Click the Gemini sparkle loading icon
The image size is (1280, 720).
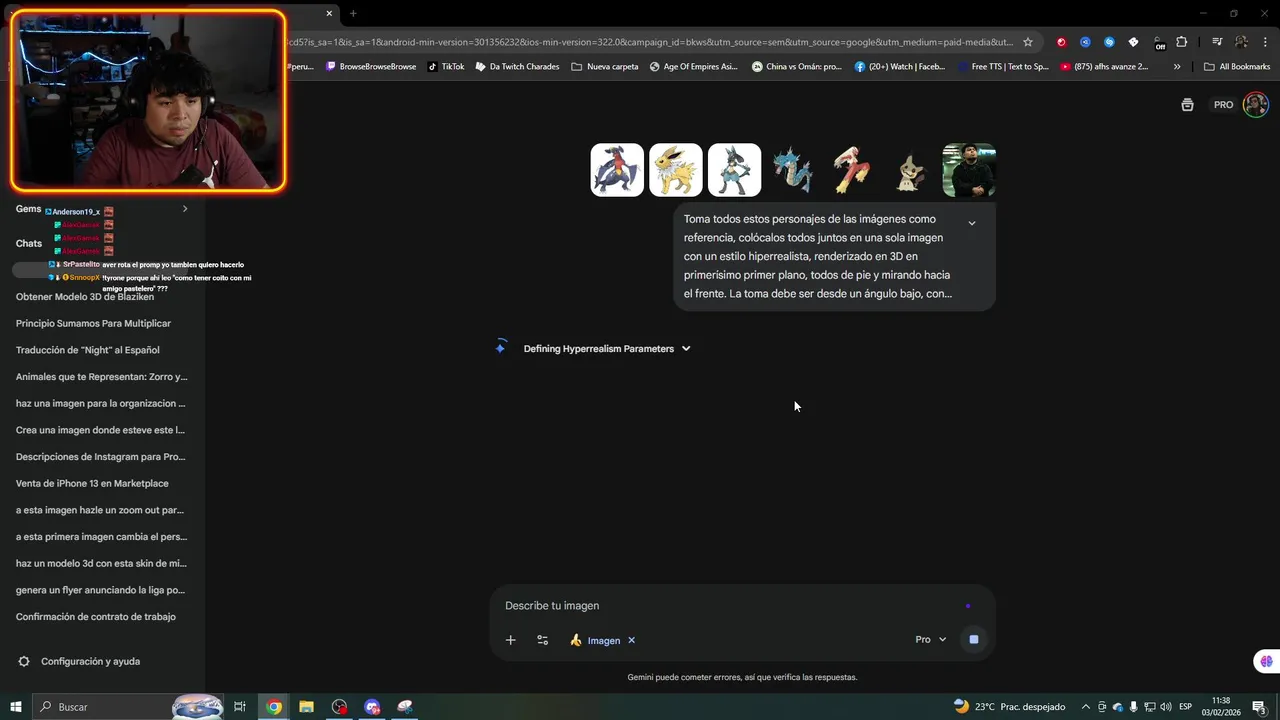coord(501,348)
